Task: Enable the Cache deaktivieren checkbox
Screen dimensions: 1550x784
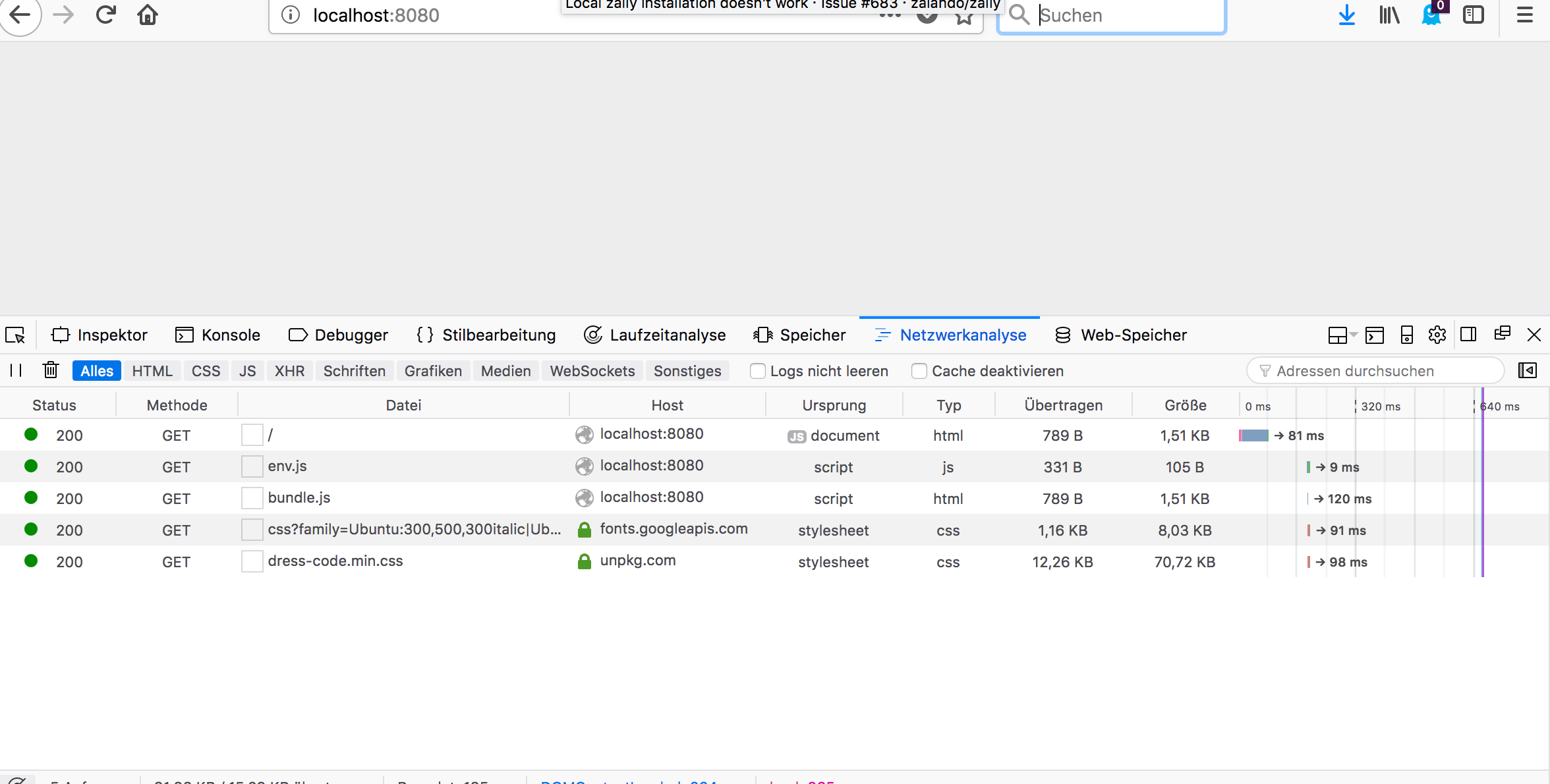Action: pyautogui.click(x=919, y=371)
